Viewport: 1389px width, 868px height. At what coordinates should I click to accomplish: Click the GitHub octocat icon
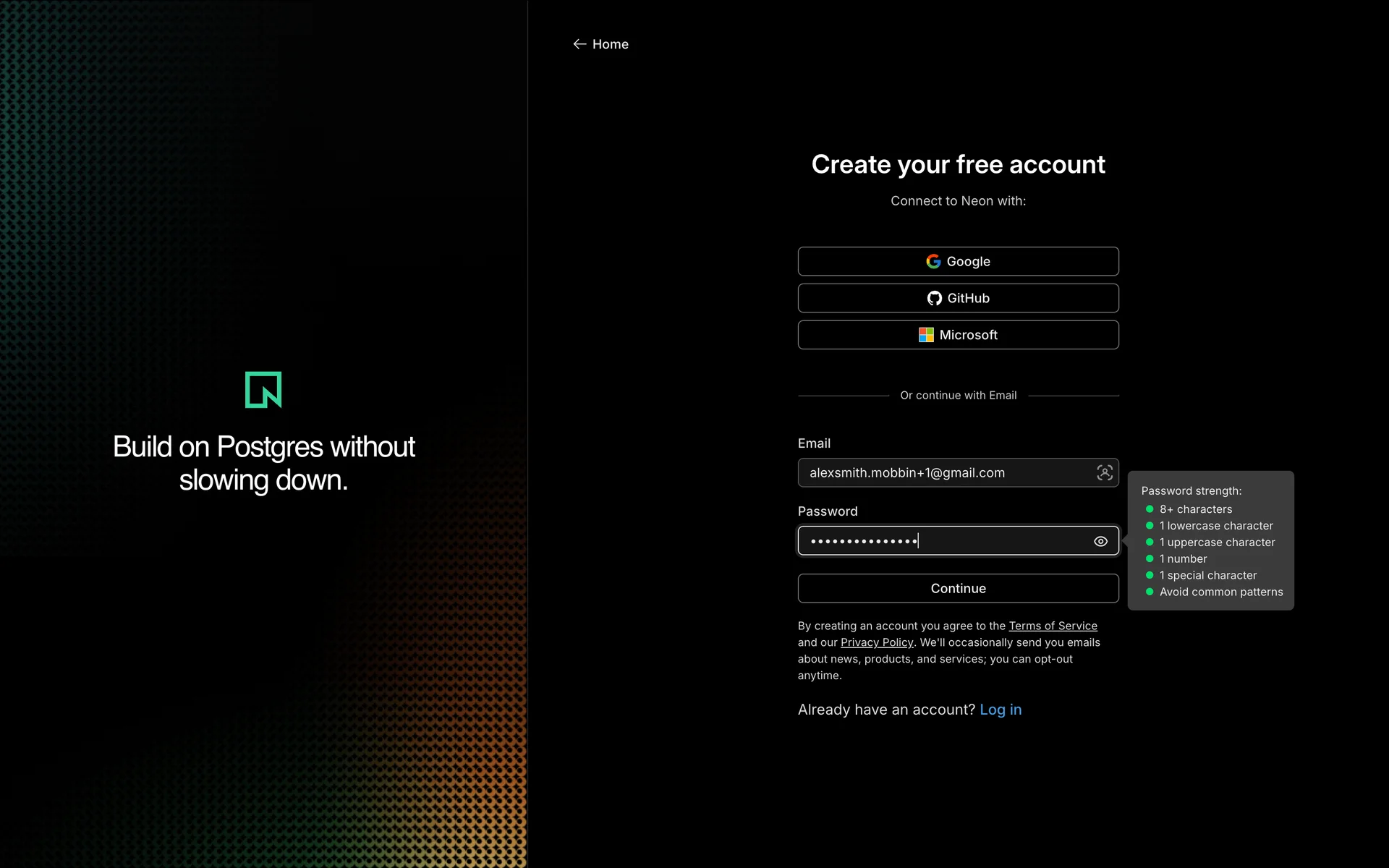point(934,298)
